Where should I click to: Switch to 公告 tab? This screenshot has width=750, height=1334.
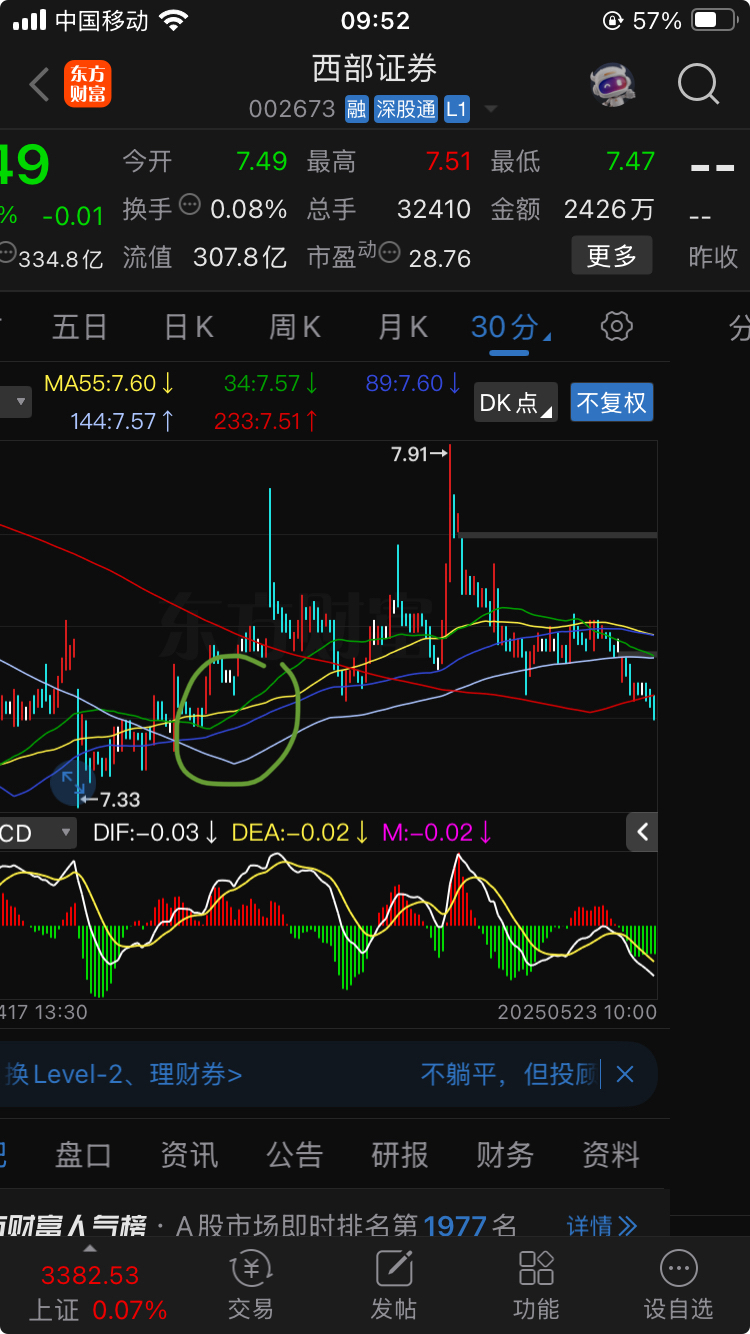tap(294, 1155)
